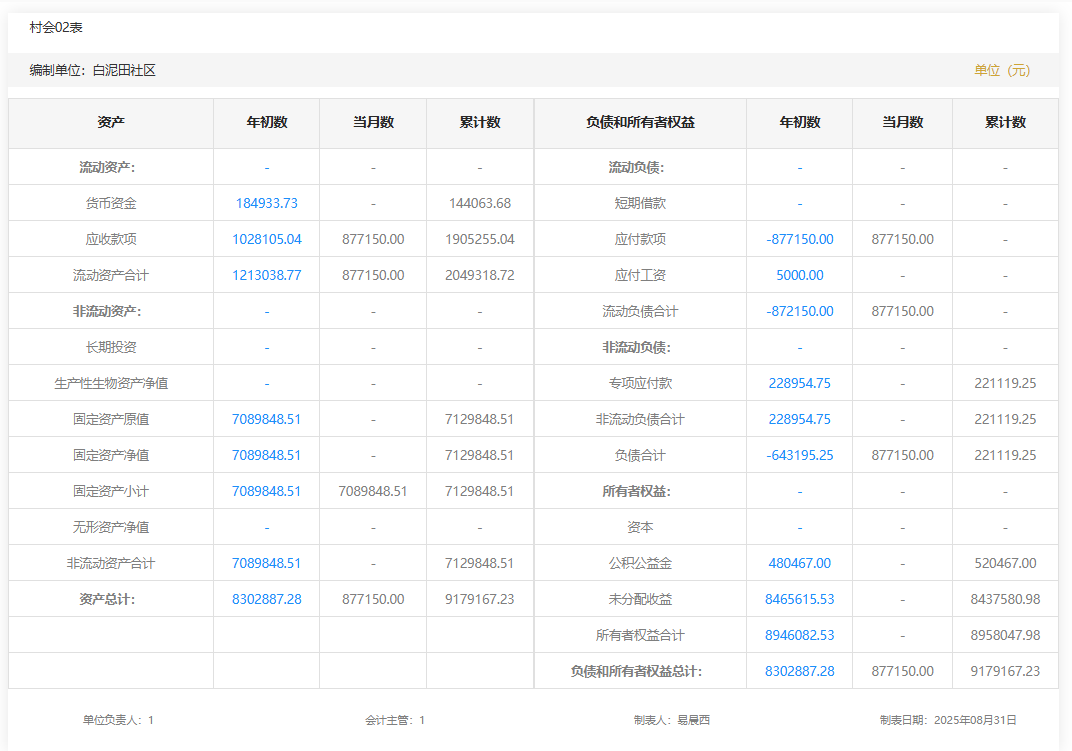This screenshot has height=751, width=1072.
Task: Click the 应付款项 link -877150.00
Action: [799, 239]
